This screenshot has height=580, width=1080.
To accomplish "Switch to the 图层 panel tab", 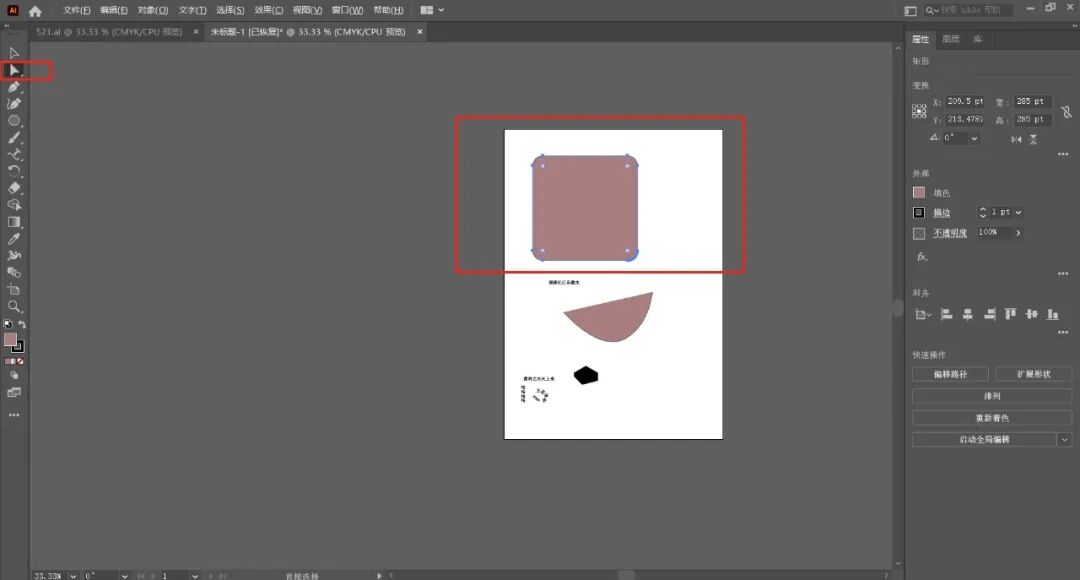I will pos(951,39).
